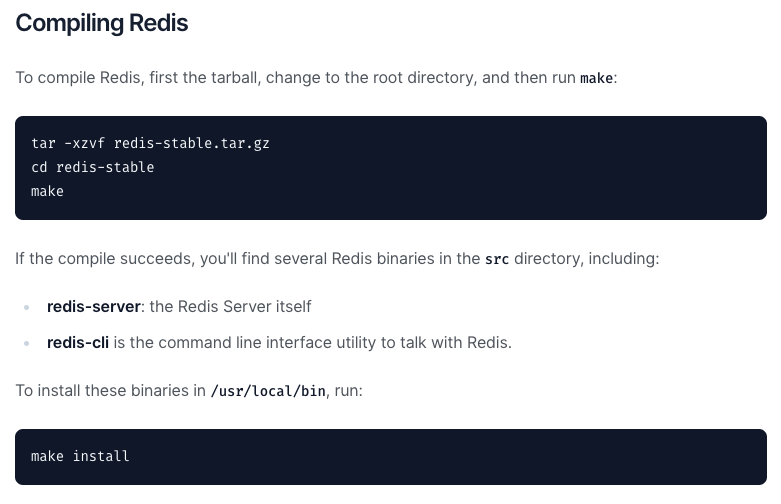Click the "To install these binaries" text
The height and width of the screenshot is (504, 781).
pyautogui.click(x=110, y=390)
